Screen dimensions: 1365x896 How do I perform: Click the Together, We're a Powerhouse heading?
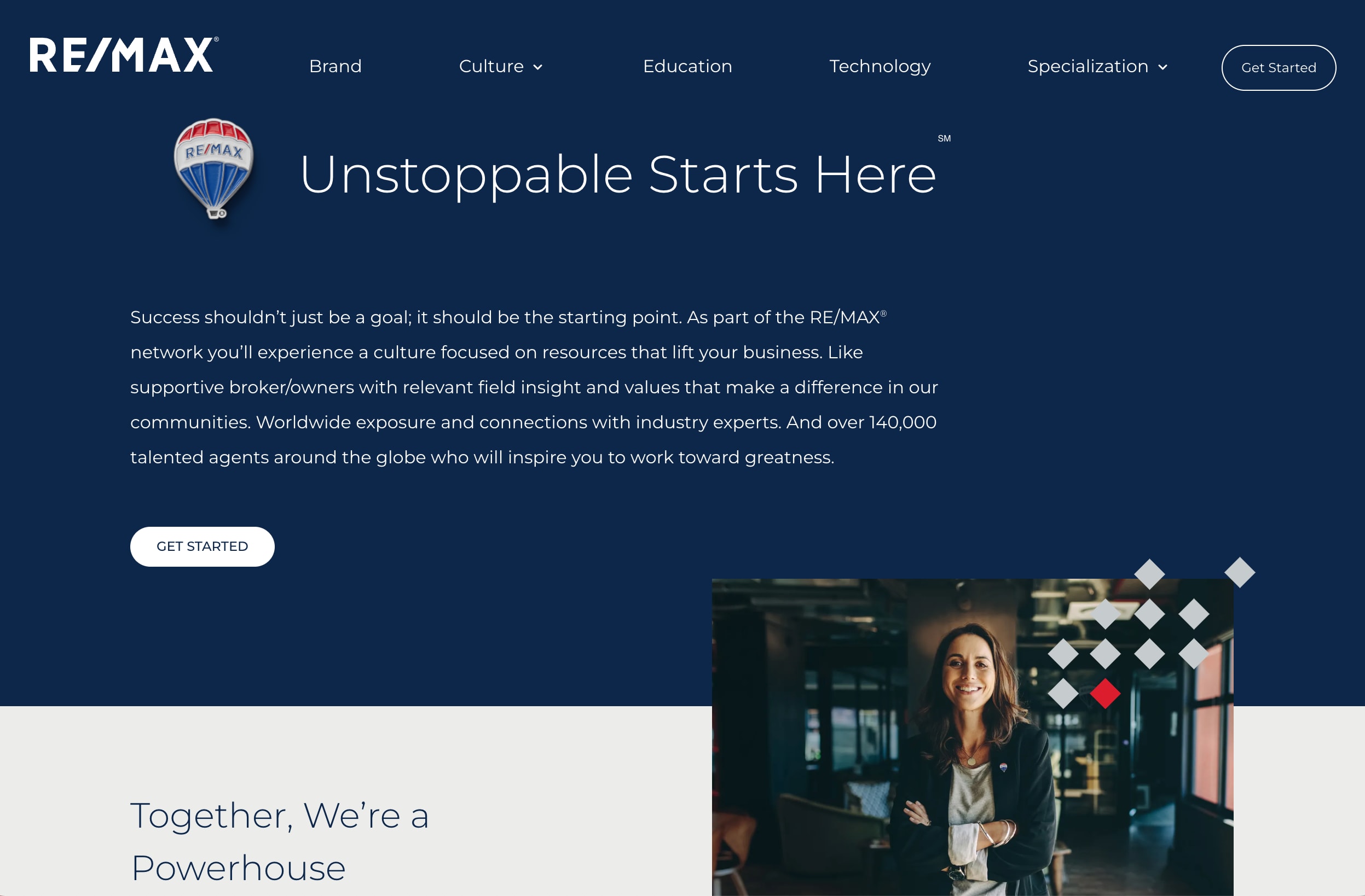(x=279, y=841)
